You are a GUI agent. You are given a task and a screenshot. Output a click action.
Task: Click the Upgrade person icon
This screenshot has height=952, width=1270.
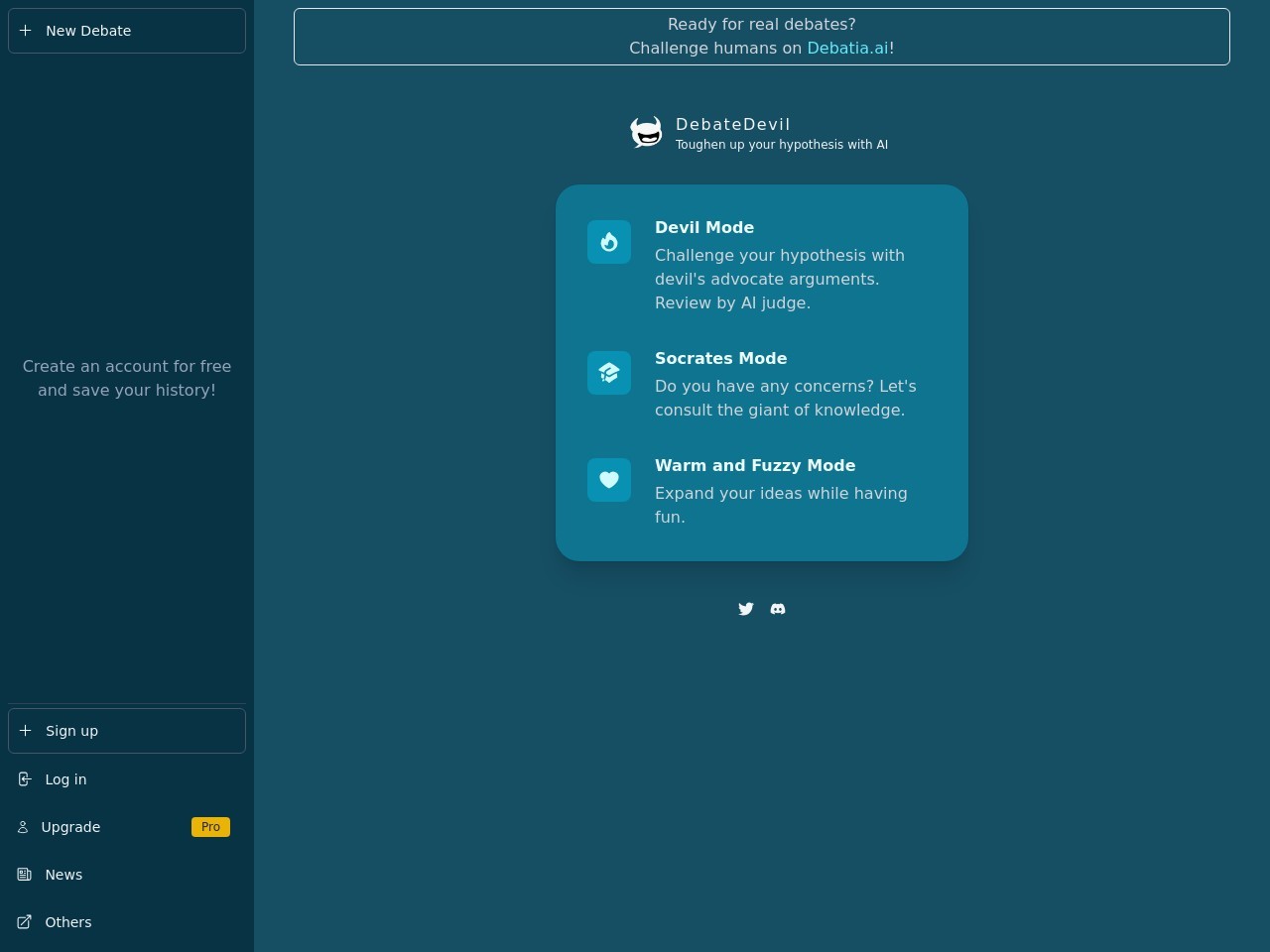click(23, 827)
